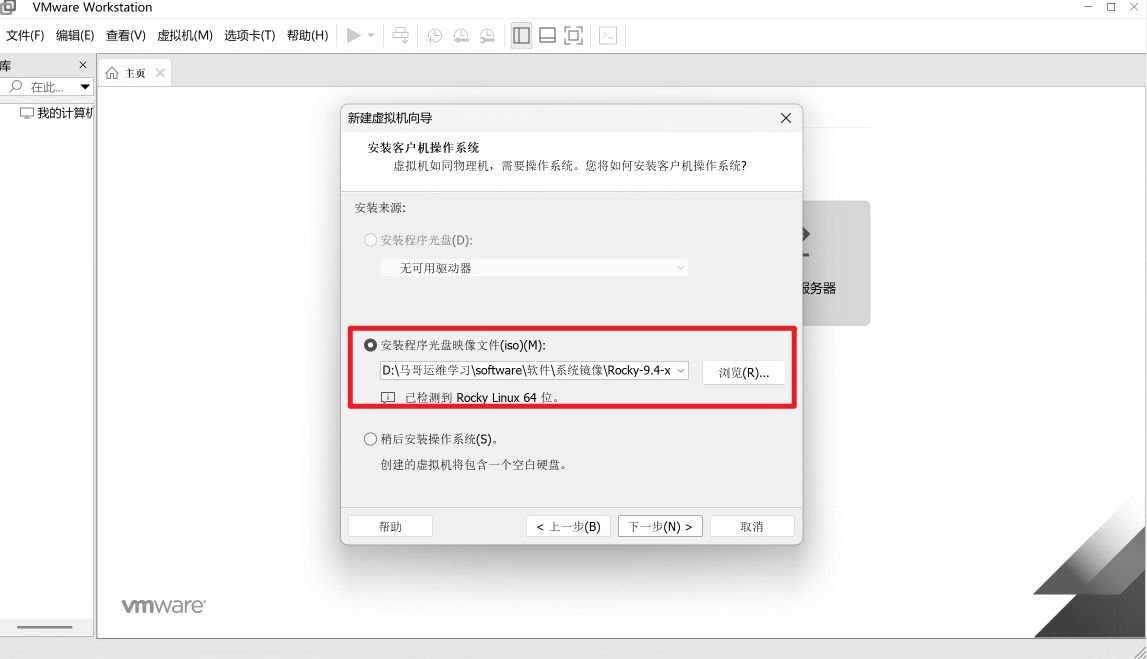The width and height of the screenshot is (1147, 659).
Task: Open the 选项卡(T) menu
Action: [x=249, y=35]
